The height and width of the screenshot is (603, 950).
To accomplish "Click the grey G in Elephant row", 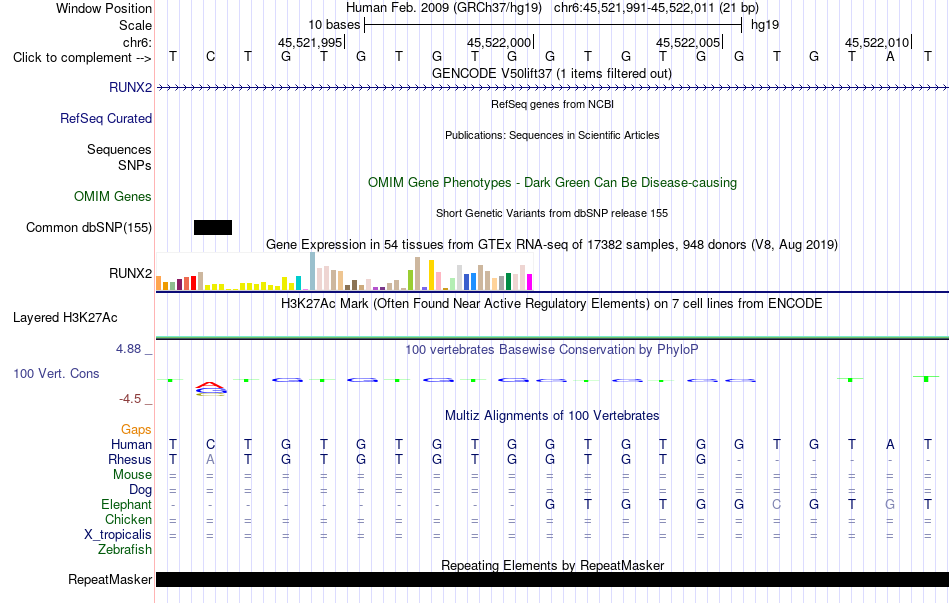I will tap(890, 504).
